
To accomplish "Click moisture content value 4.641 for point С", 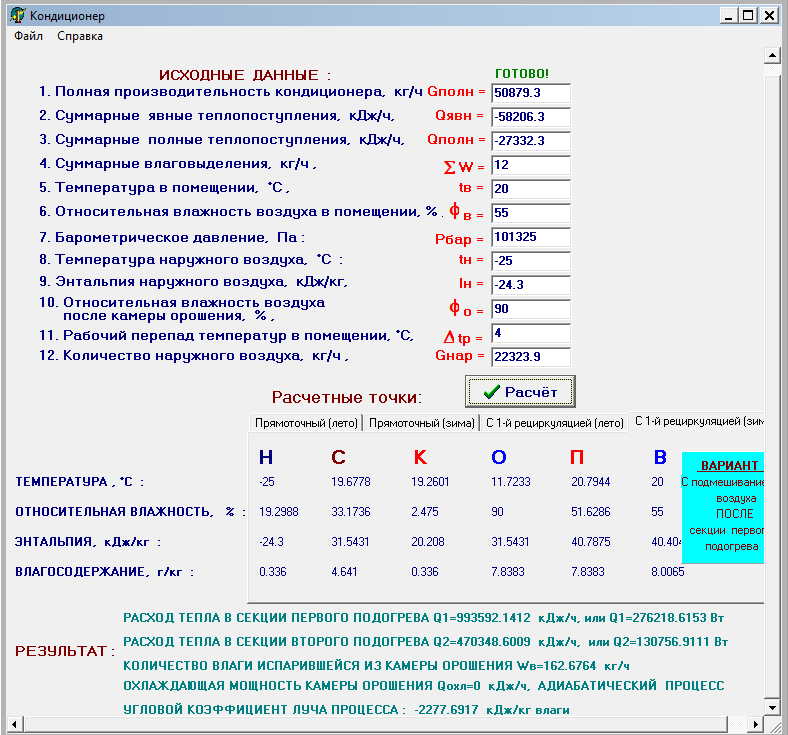I will coord(344,572).
